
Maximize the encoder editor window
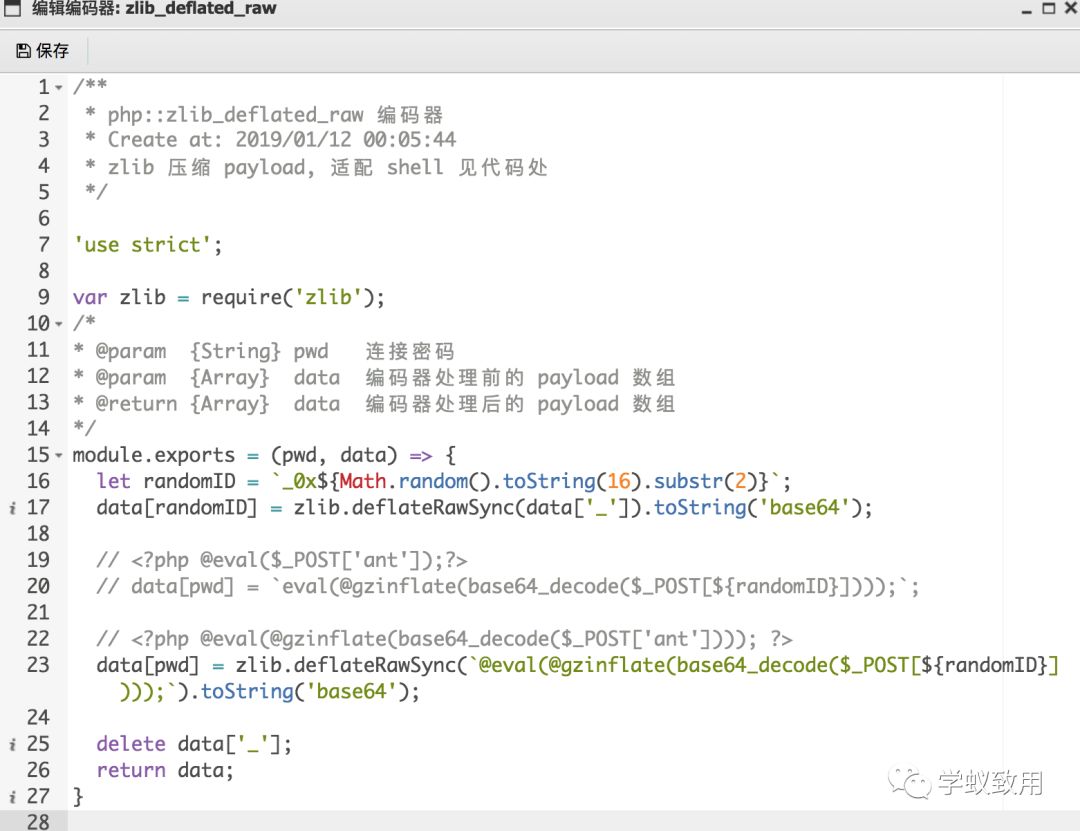pyautogui.click(x=1048, y=8)
